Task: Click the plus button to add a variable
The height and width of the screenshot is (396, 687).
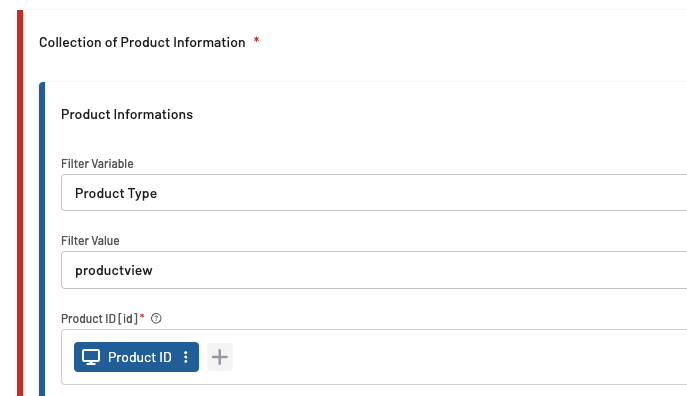Action: tap(220, 357)
